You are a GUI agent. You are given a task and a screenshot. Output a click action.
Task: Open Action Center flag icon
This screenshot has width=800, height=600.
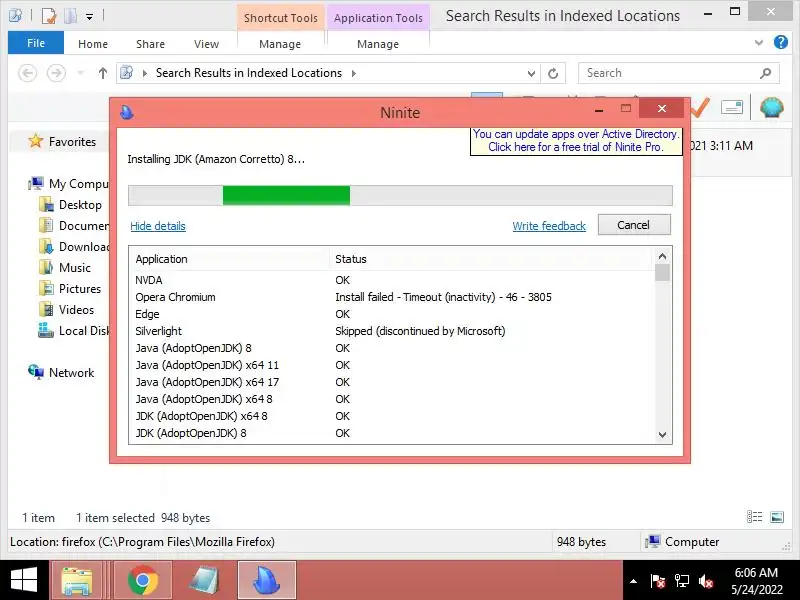(x=658, y=581)
